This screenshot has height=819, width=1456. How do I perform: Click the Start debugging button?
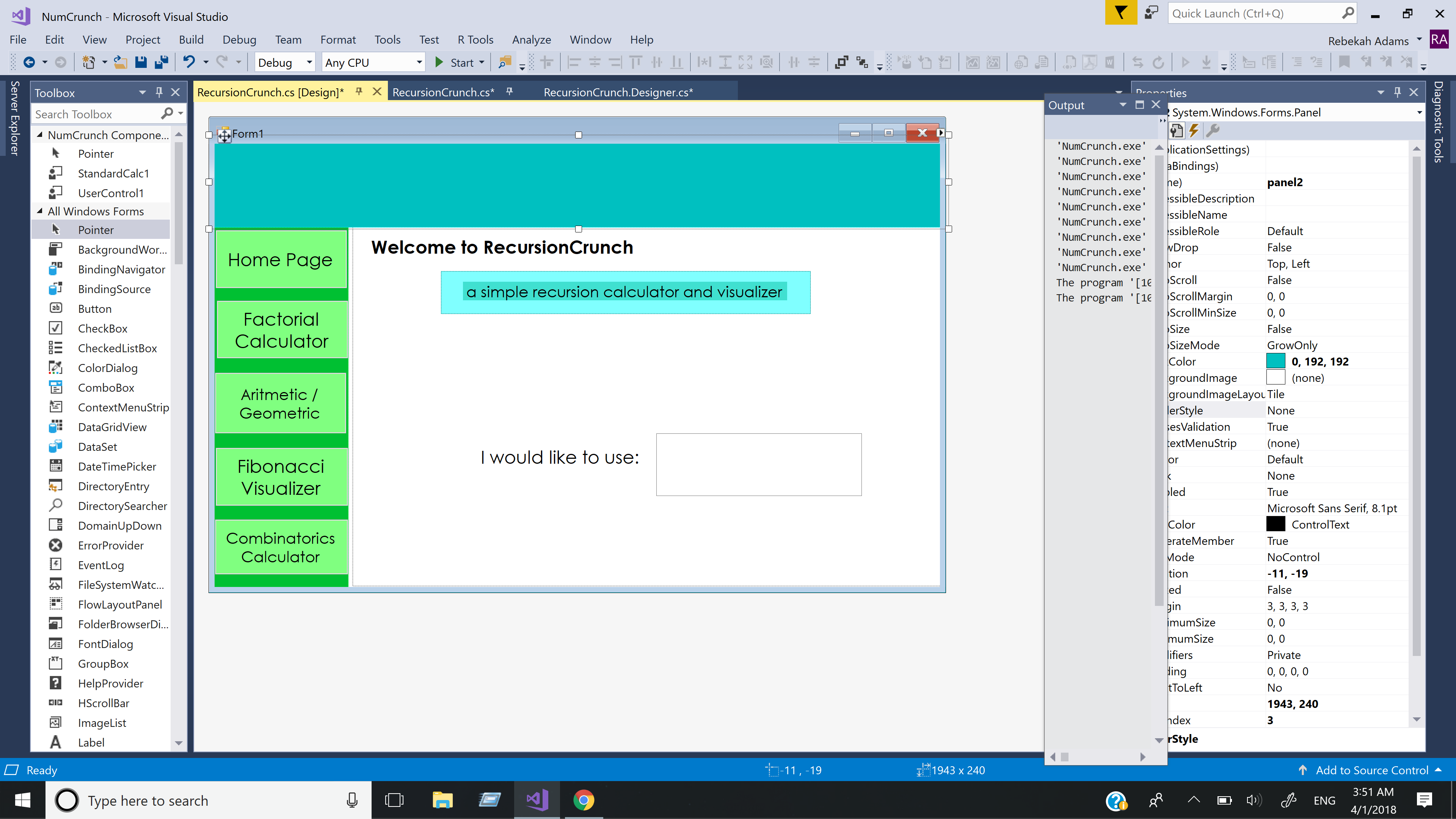tap(455, 62)
